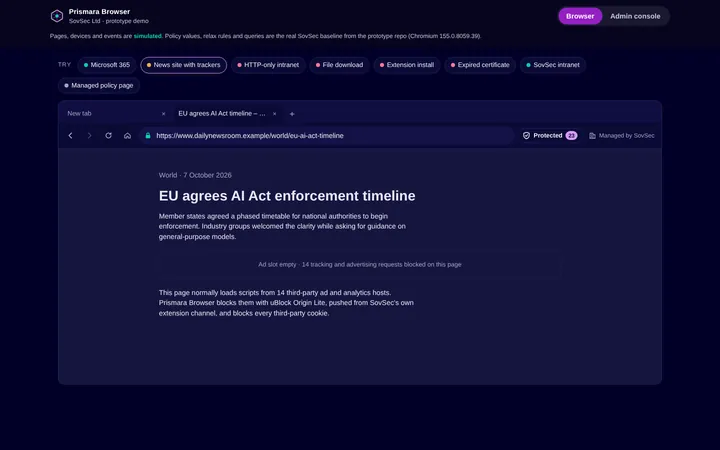Try the Extension install scenario
The height and width of the screenshot is (450, 720).
coord(407,65)
